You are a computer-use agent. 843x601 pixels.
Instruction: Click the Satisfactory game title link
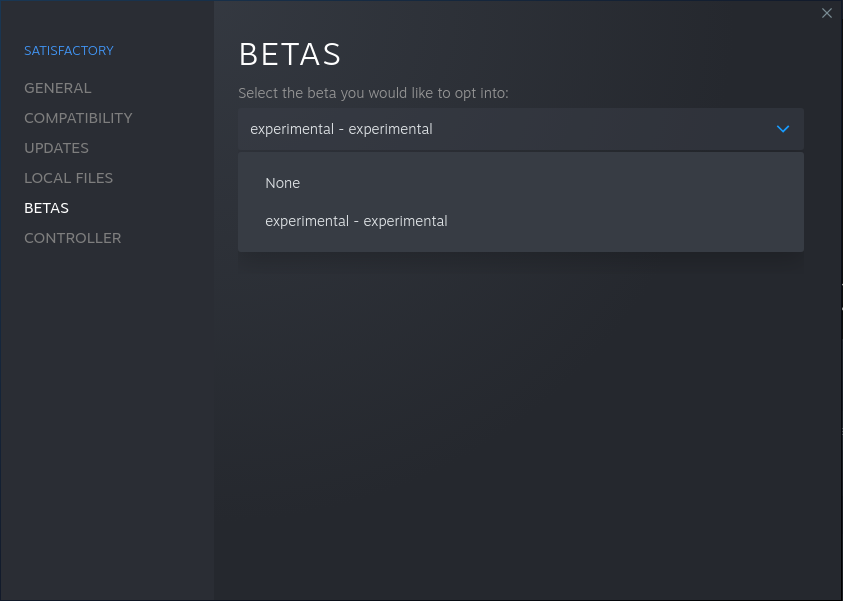69,51
